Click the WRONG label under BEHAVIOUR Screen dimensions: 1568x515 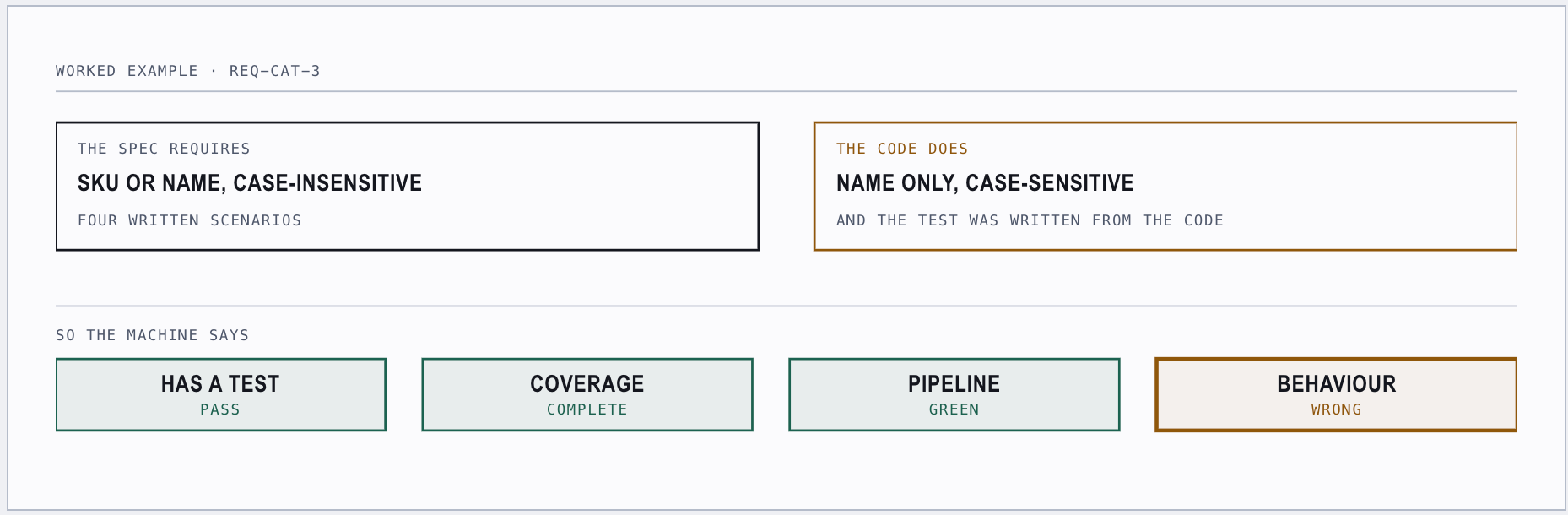[1336, 409]
